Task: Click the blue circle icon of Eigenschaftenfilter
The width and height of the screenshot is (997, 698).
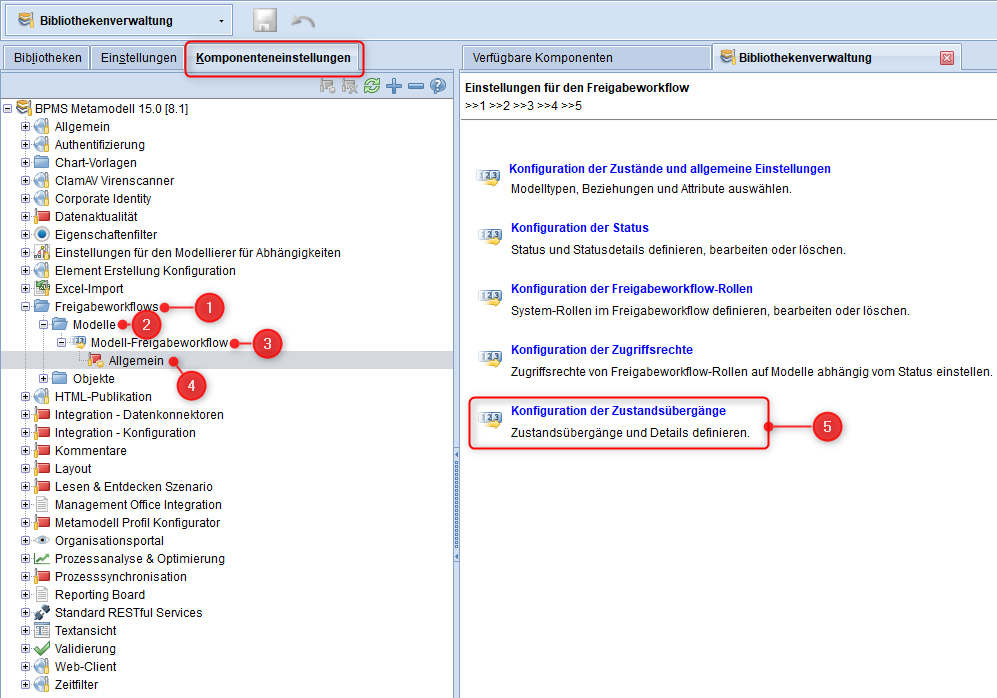Action: point(42,235)
